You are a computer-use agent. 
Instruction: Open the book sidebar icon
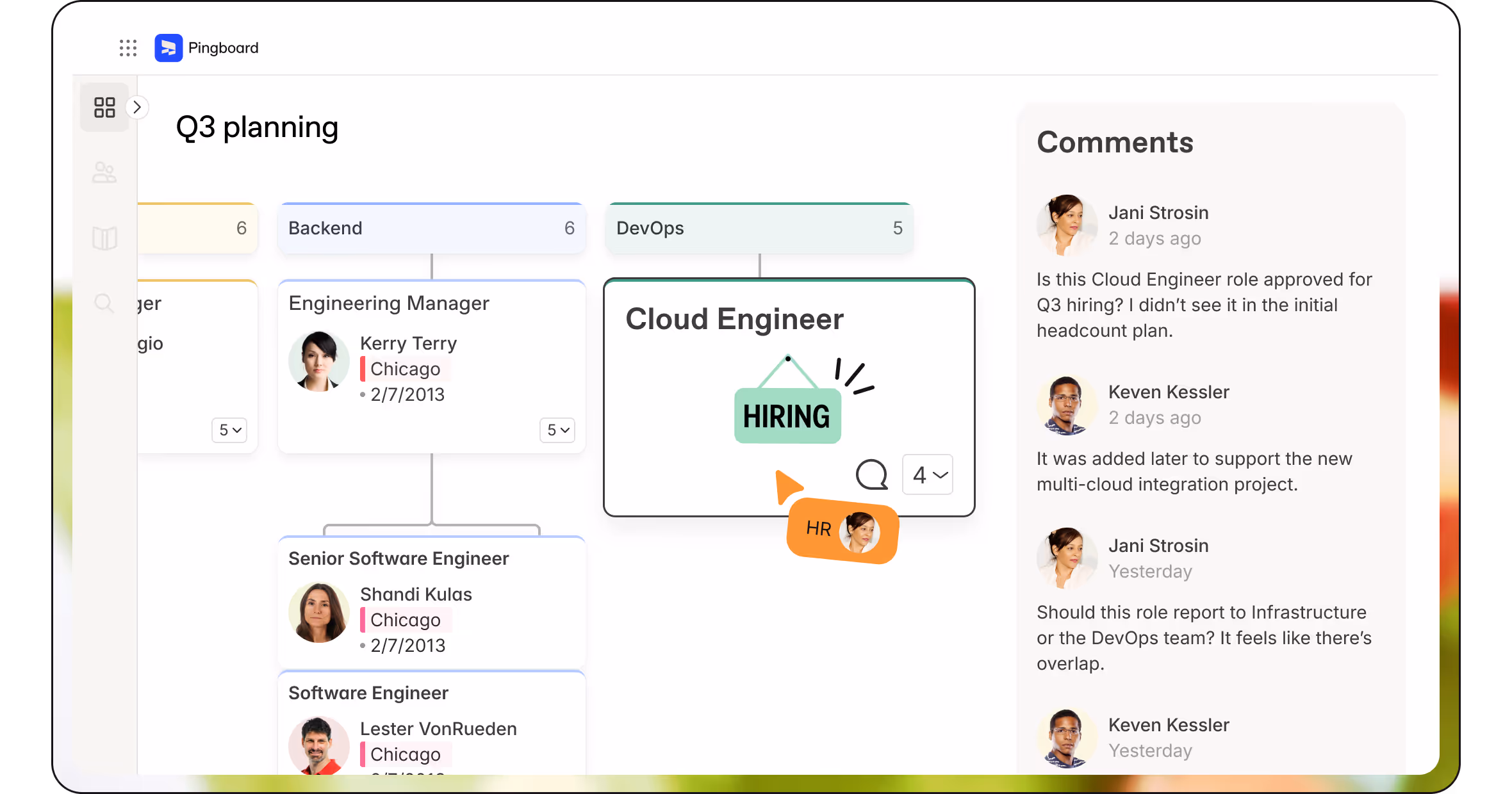click(x=104, y=238)
